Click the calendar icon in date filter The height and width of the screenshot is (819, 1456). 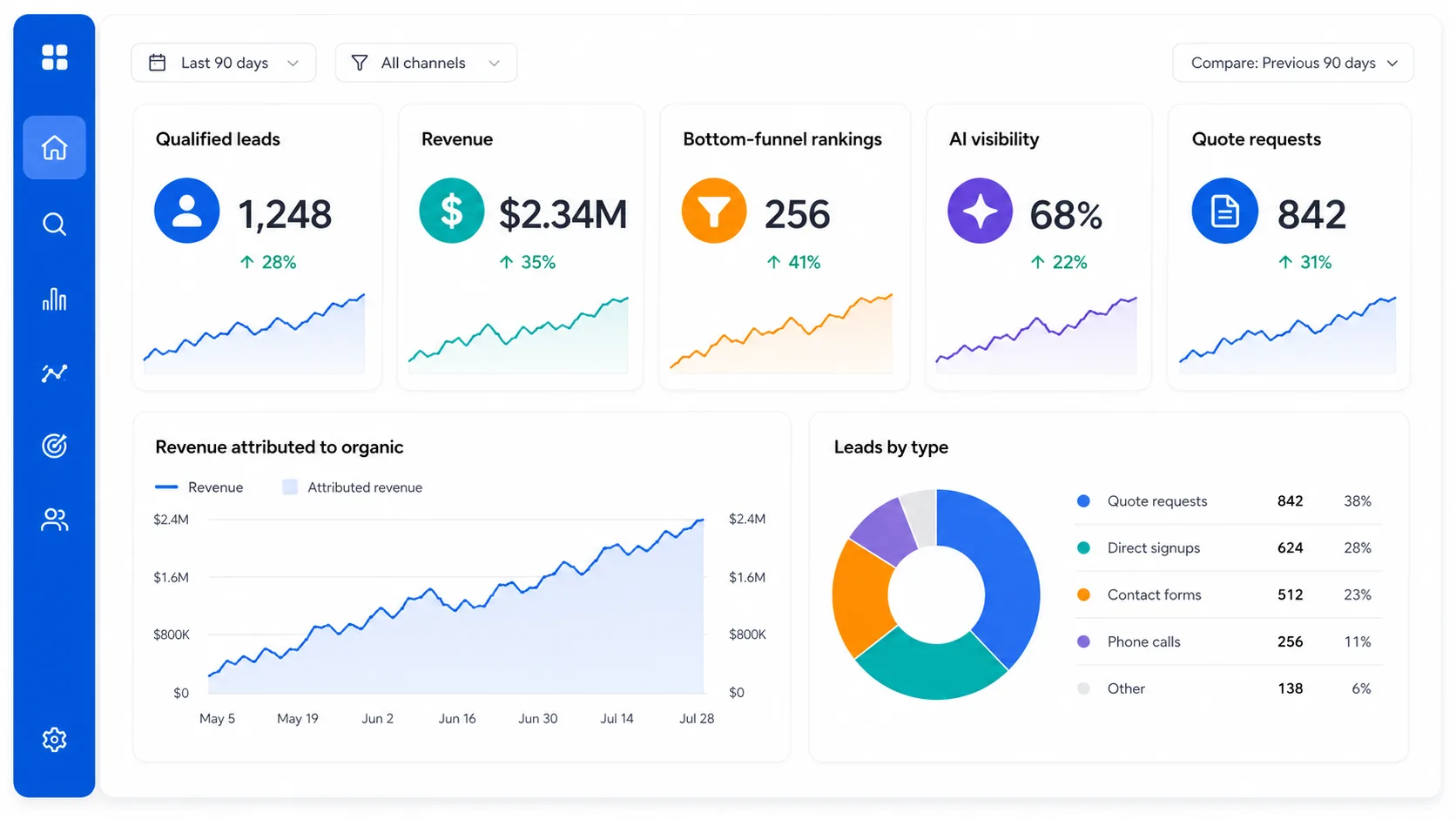(x=158, y=63)
